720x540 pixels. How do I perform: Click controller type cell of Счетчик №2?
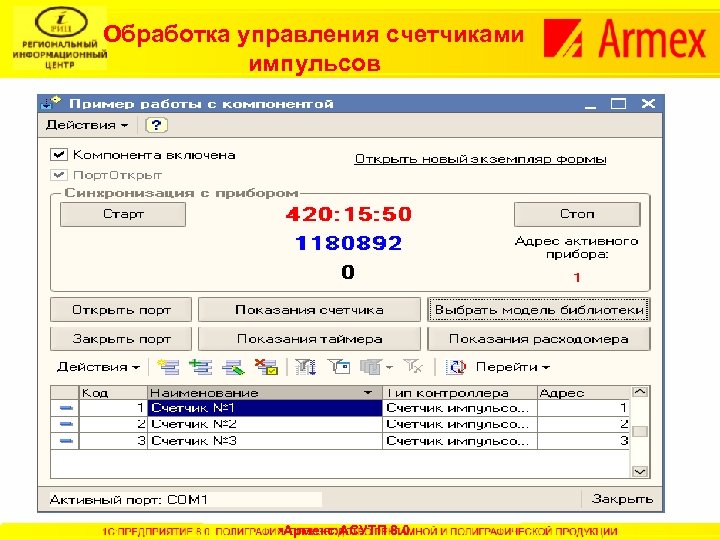point(460,424)
